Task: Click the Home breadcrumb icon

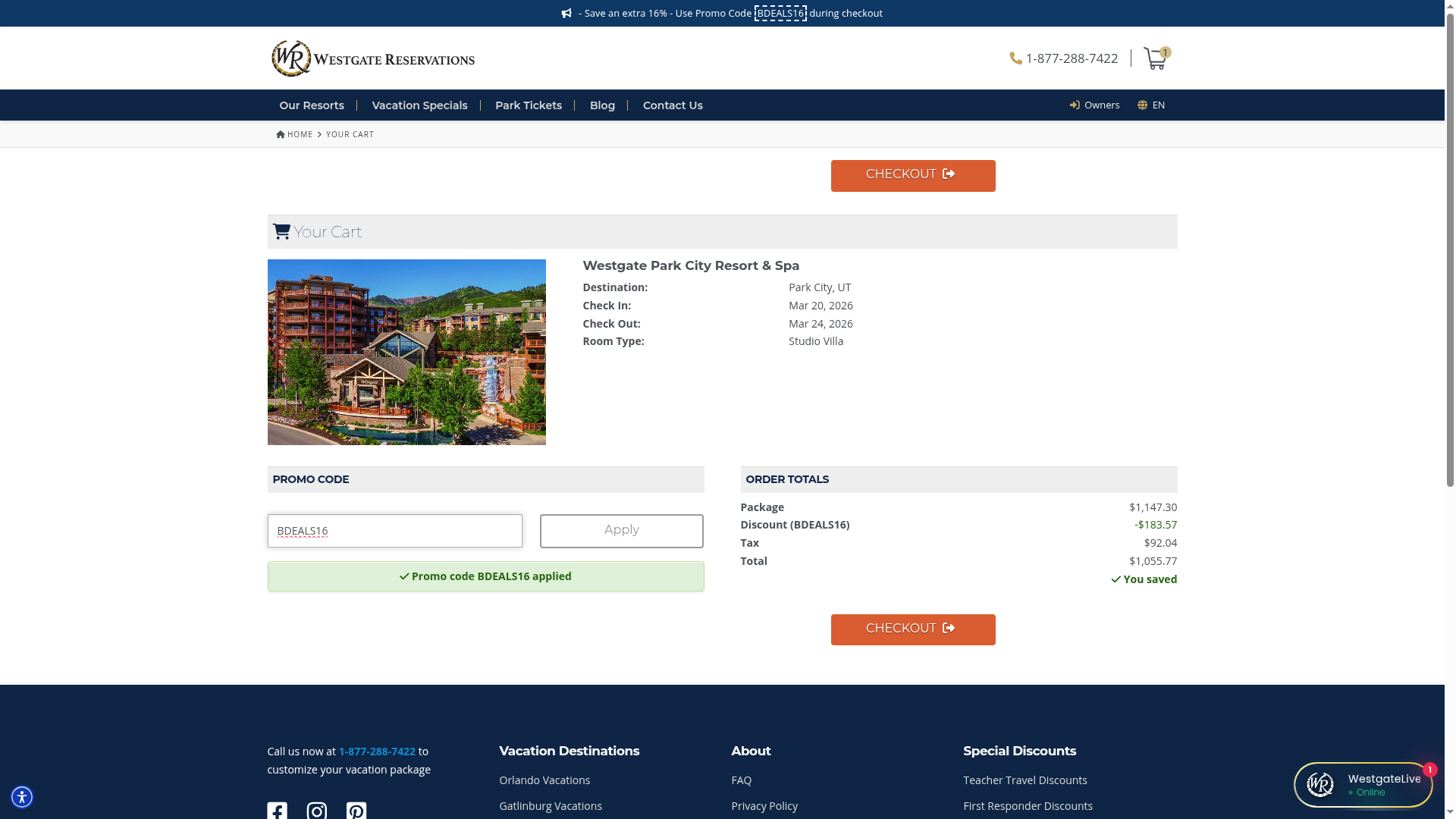Action: 281,134
